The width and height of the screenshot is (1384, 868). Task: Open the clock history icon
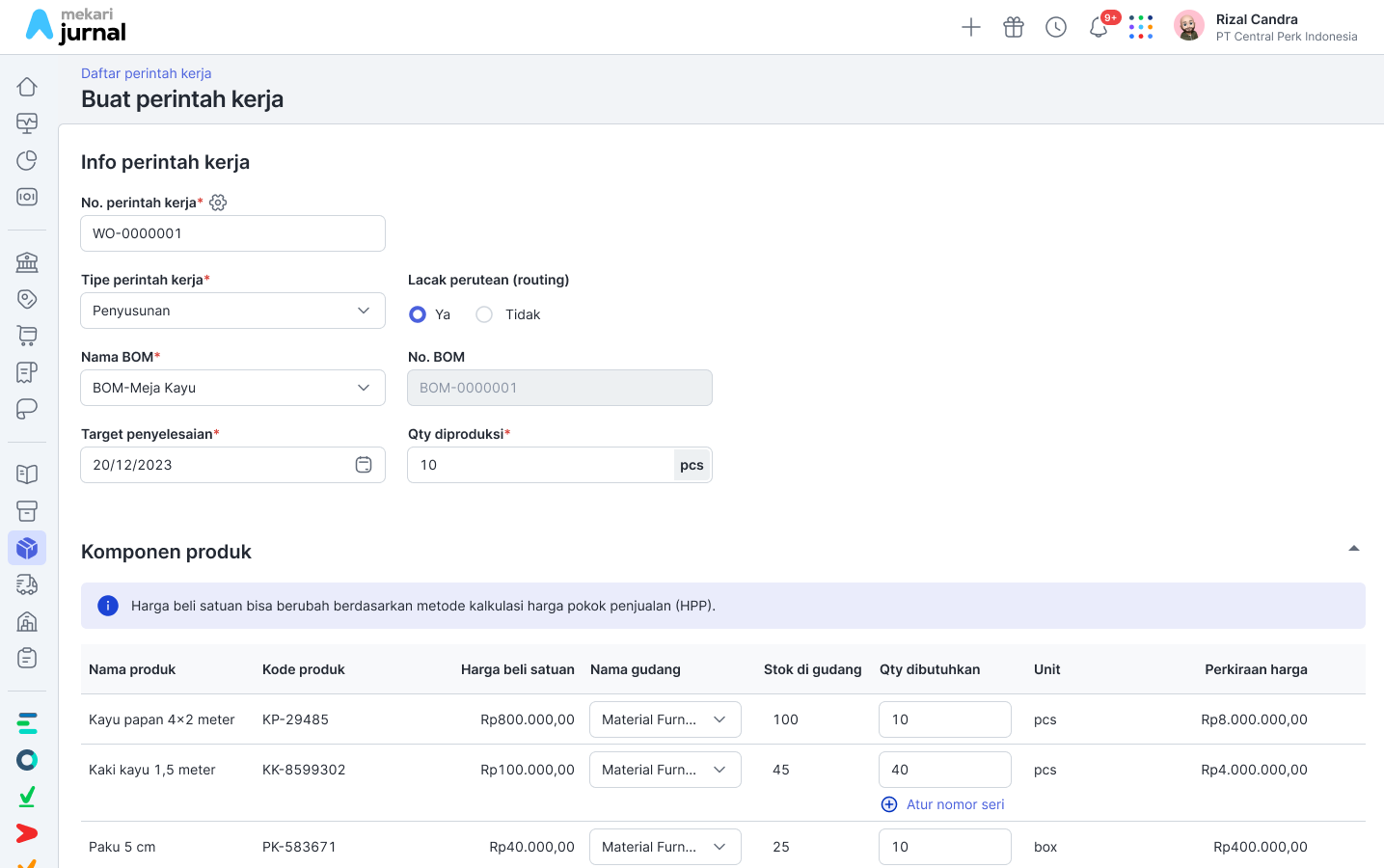point(1056,27)
